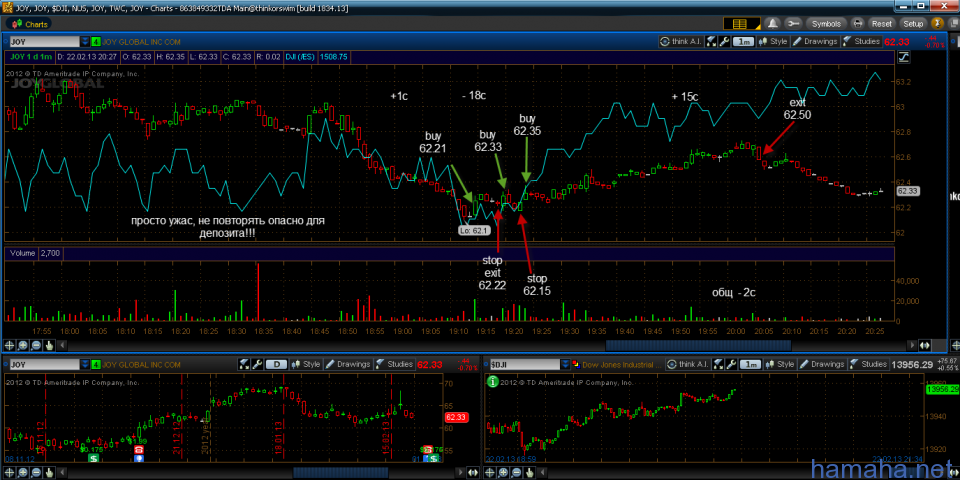This screenshot has width=960, height=480.
Task: Click the main chart scroll left arrow
Action: tap(61, 345)
